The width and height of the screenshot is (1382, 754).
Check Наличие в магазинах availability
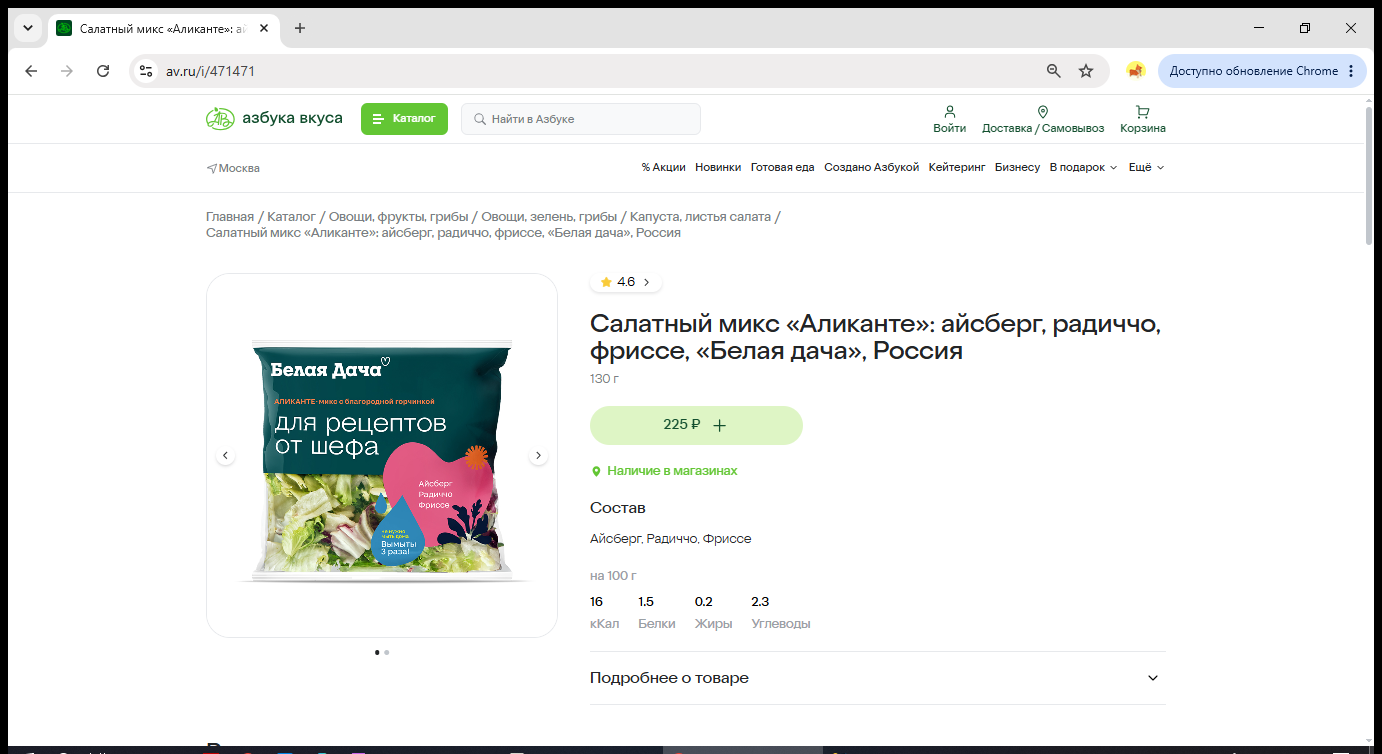pos(664,471)
